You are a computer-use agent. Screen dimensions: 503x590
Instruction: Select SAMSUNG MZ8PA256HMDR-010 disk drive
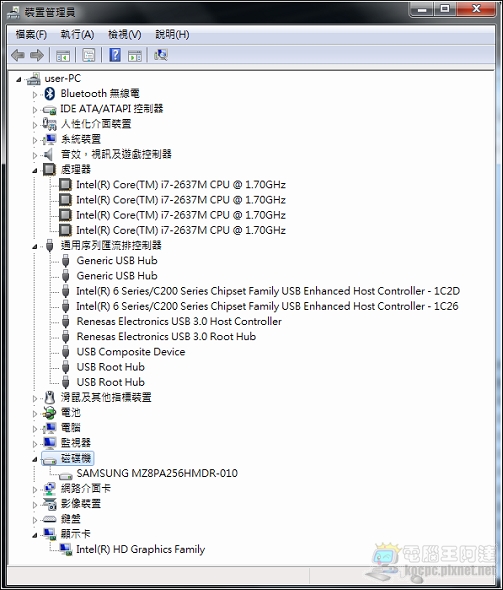tap(157, 473)
